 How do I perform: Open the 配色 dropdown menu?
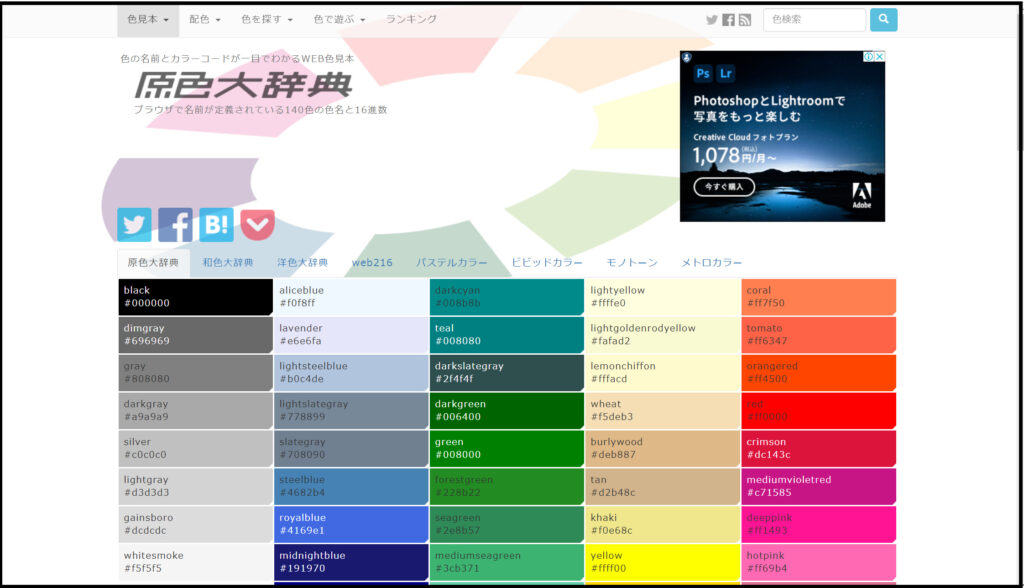coord(205,20)
